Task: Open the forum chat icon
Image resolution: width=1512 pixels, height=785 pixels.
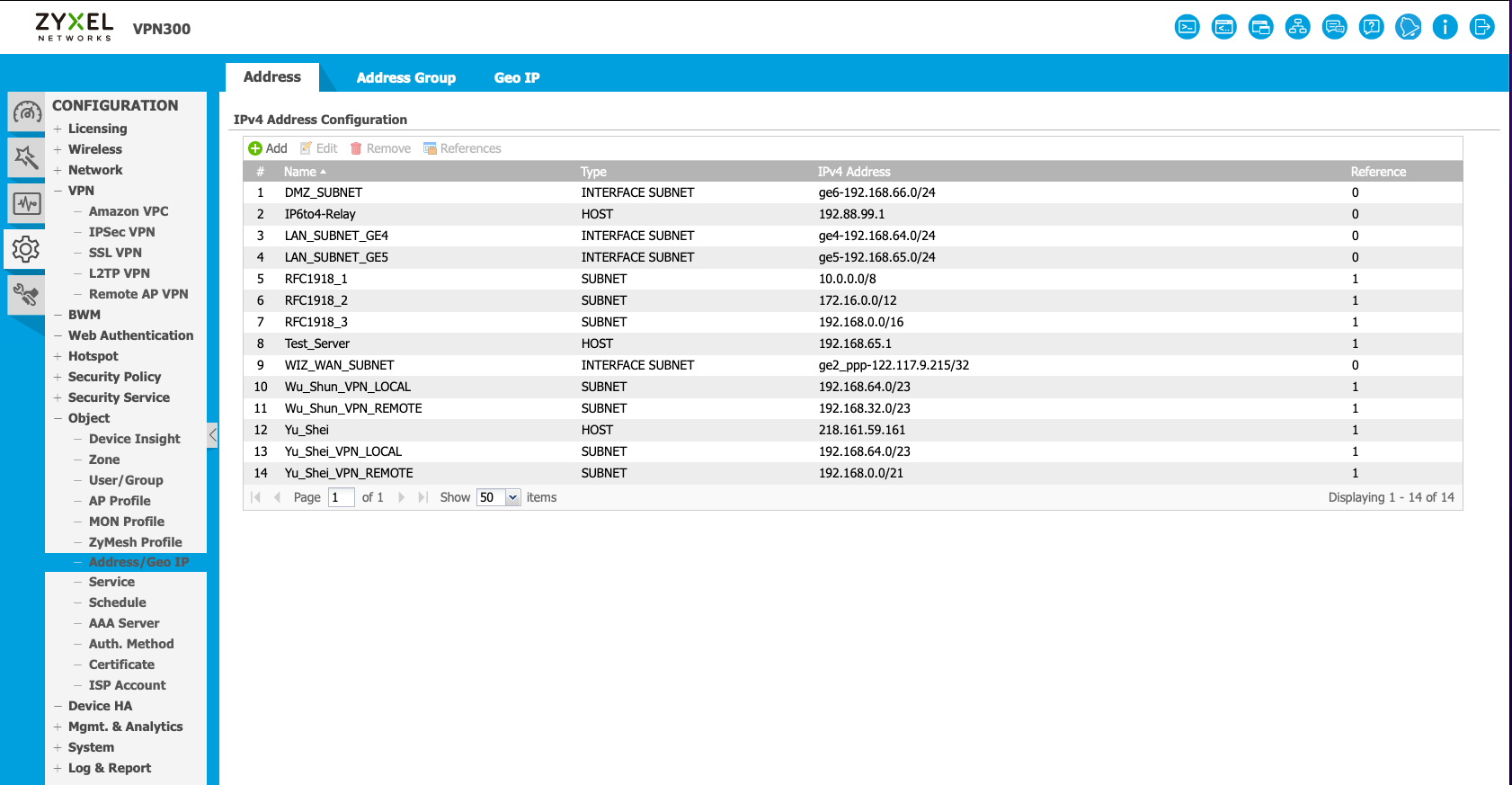Action: [1335, 27]
